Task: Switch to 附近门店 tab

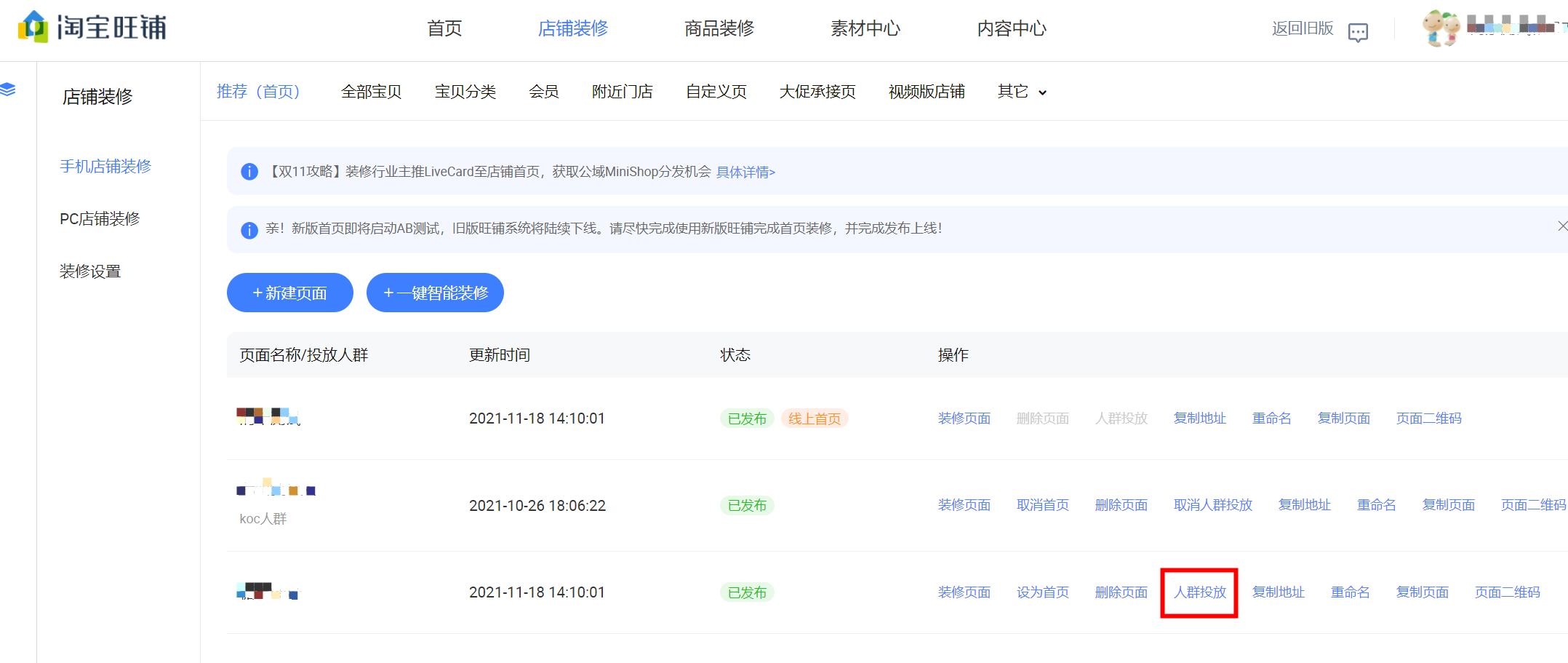Action: 623,92
